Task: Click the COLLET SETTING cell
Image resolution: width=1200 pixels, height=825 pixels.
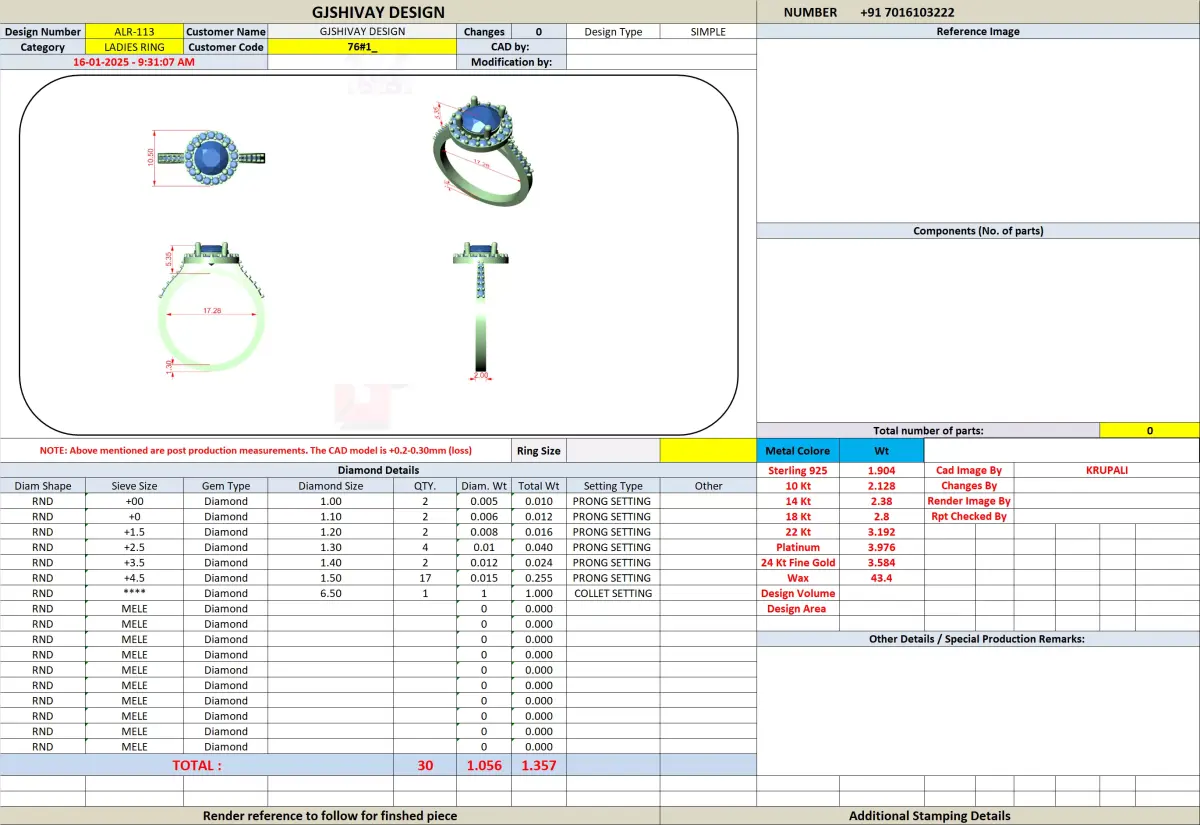Action: tap(613, 593)
